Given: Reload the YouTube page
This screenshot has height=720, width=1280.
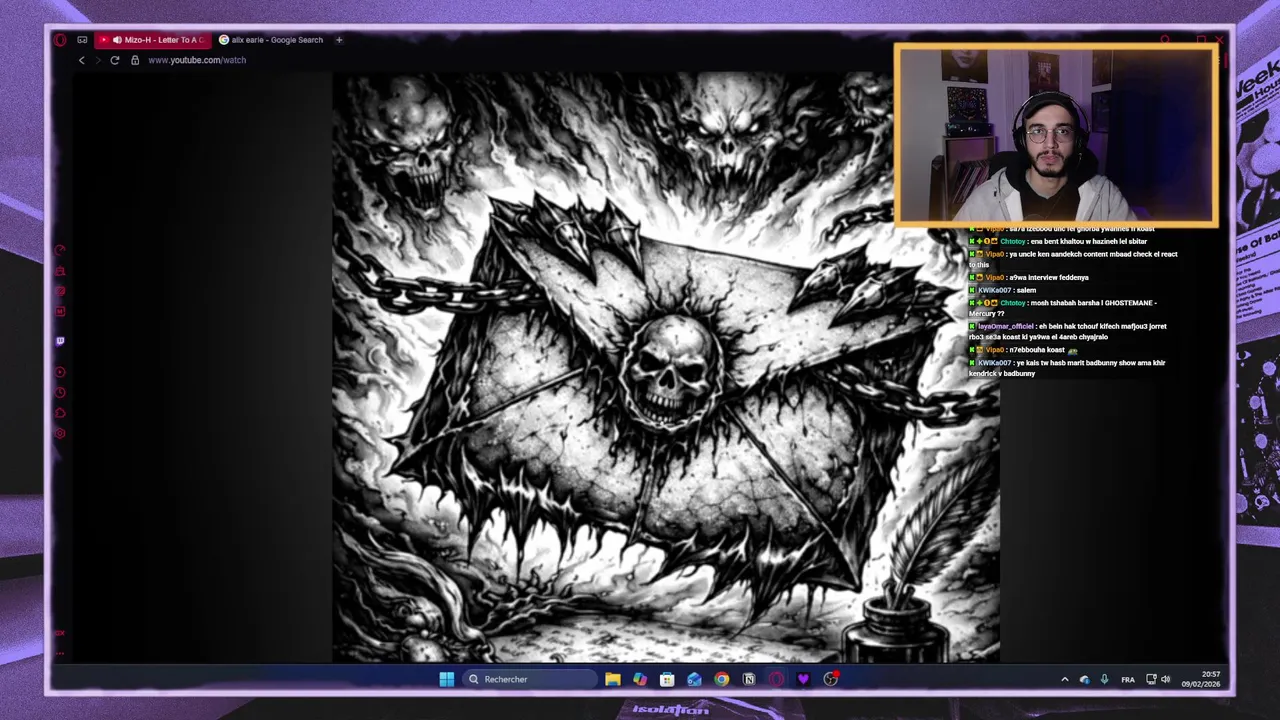Looking at the screenshot, I should tap(115, 60).
